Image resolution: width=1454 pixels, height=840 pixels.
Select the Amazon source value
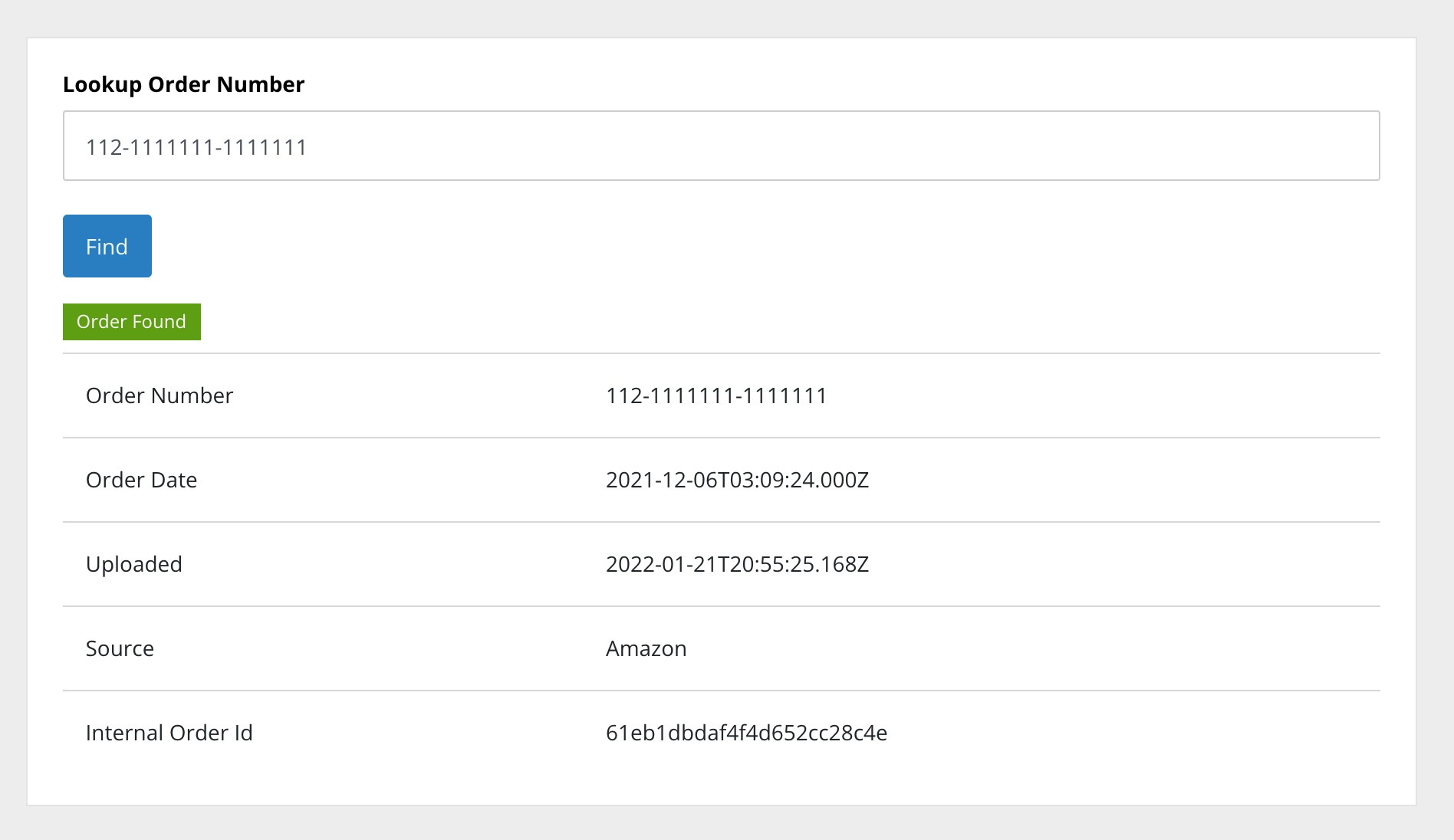646,649
